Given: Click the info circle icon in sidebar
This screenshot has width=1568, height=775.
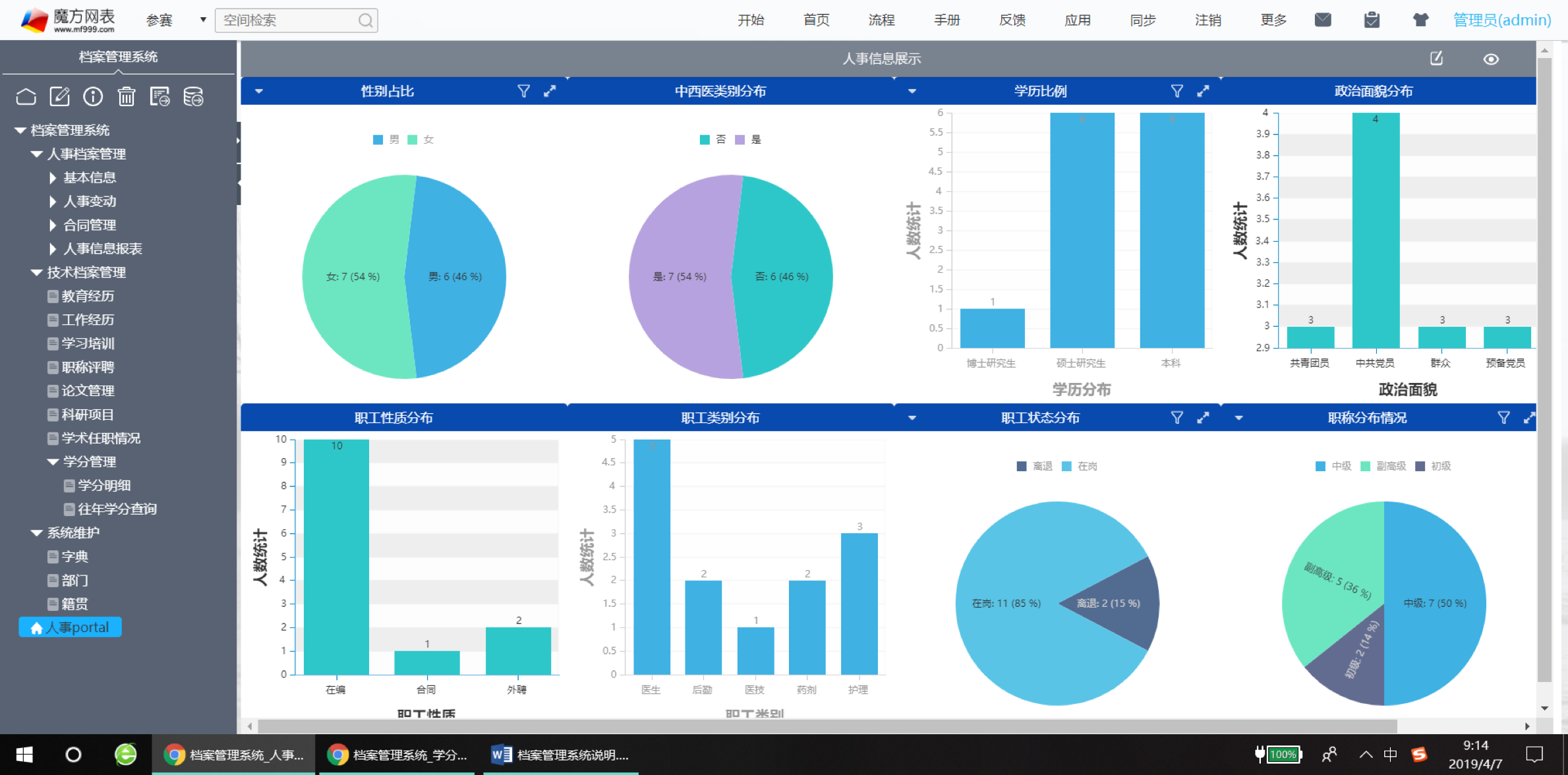Looking at the screenshot, I should pos(93,97).
